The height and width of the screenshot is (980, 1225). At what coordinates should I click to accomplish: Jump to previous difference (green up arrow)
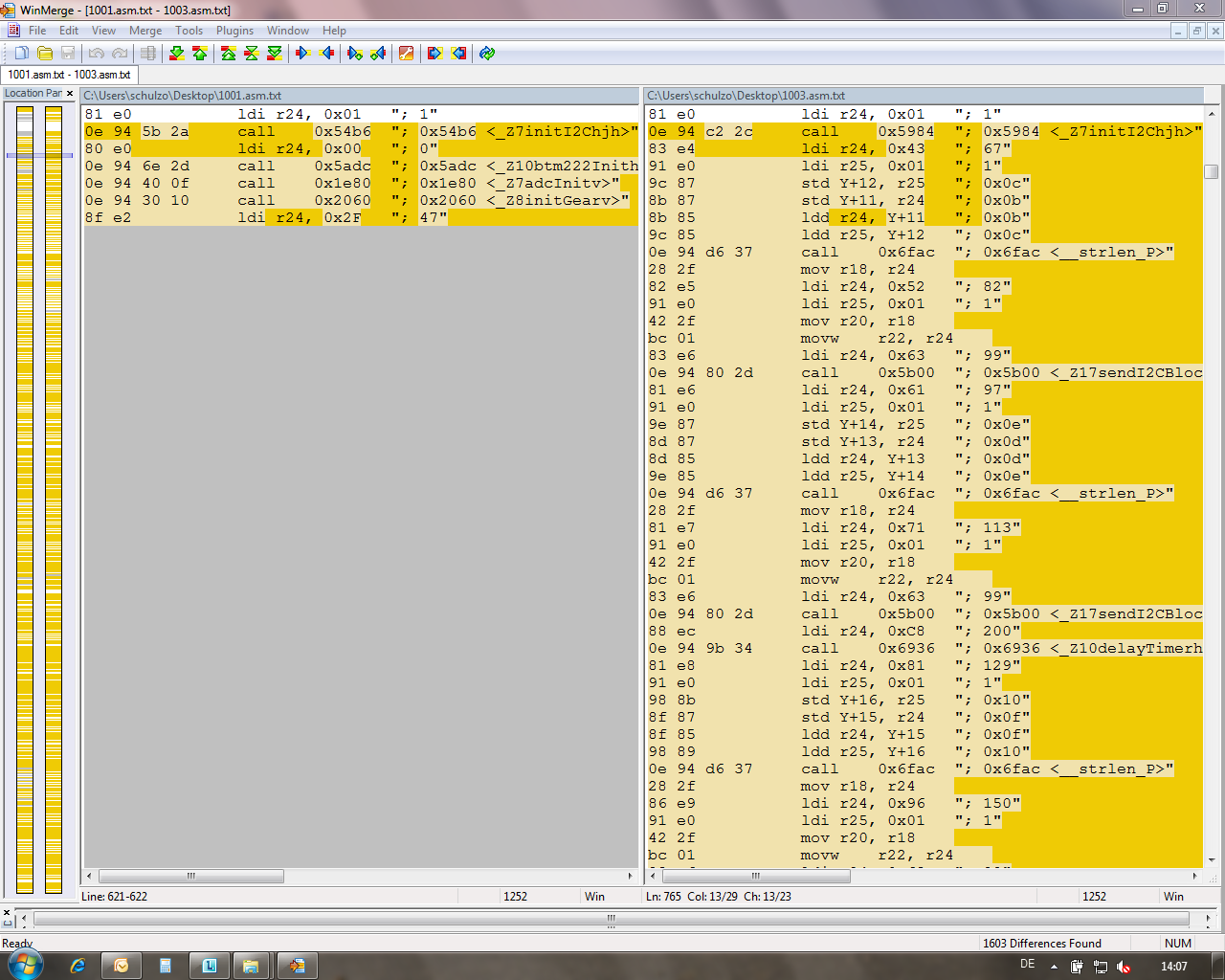200,54
